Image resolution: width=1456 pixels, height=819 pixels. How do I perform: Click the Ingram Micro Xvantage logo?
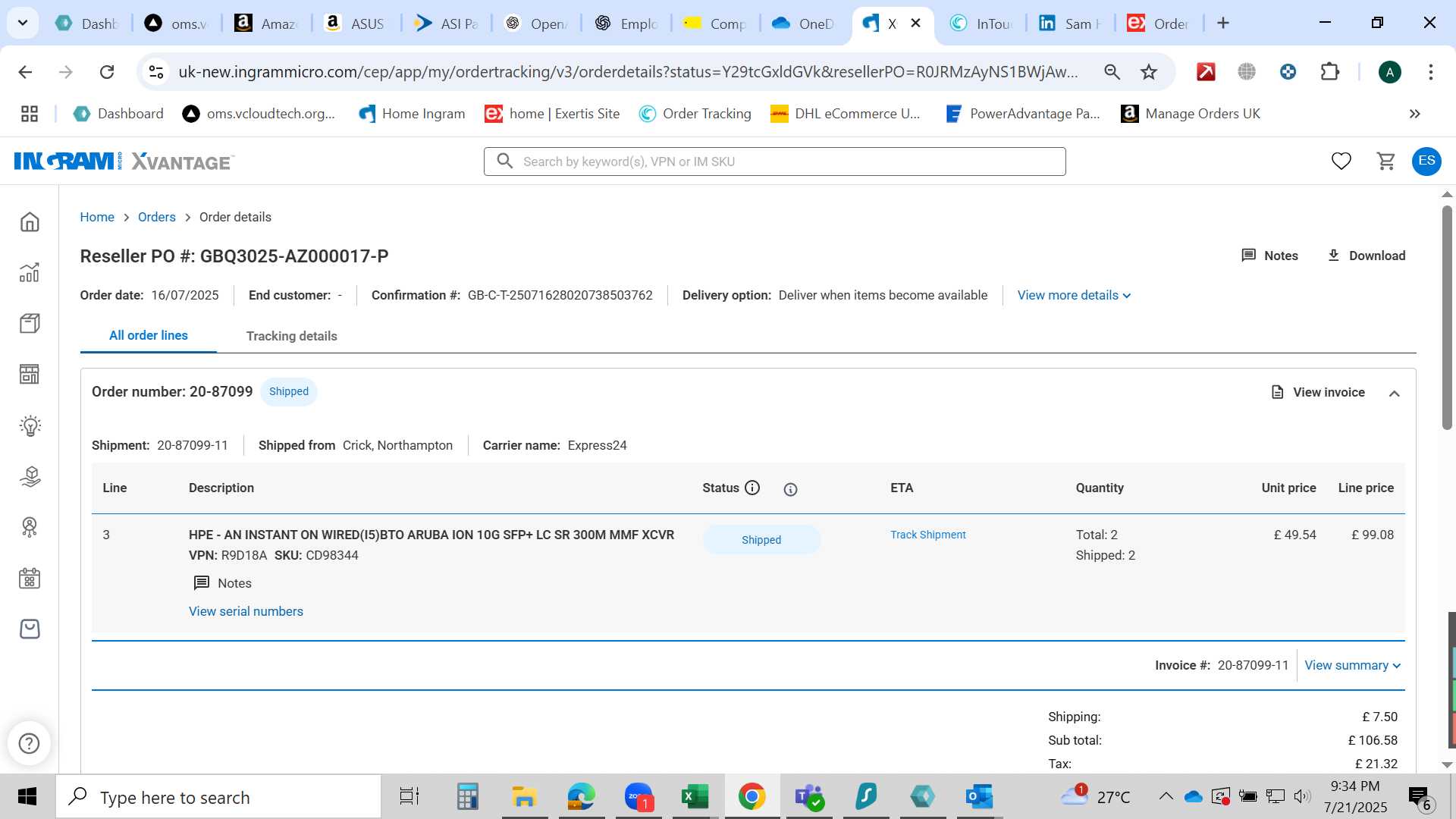[124, 162]
